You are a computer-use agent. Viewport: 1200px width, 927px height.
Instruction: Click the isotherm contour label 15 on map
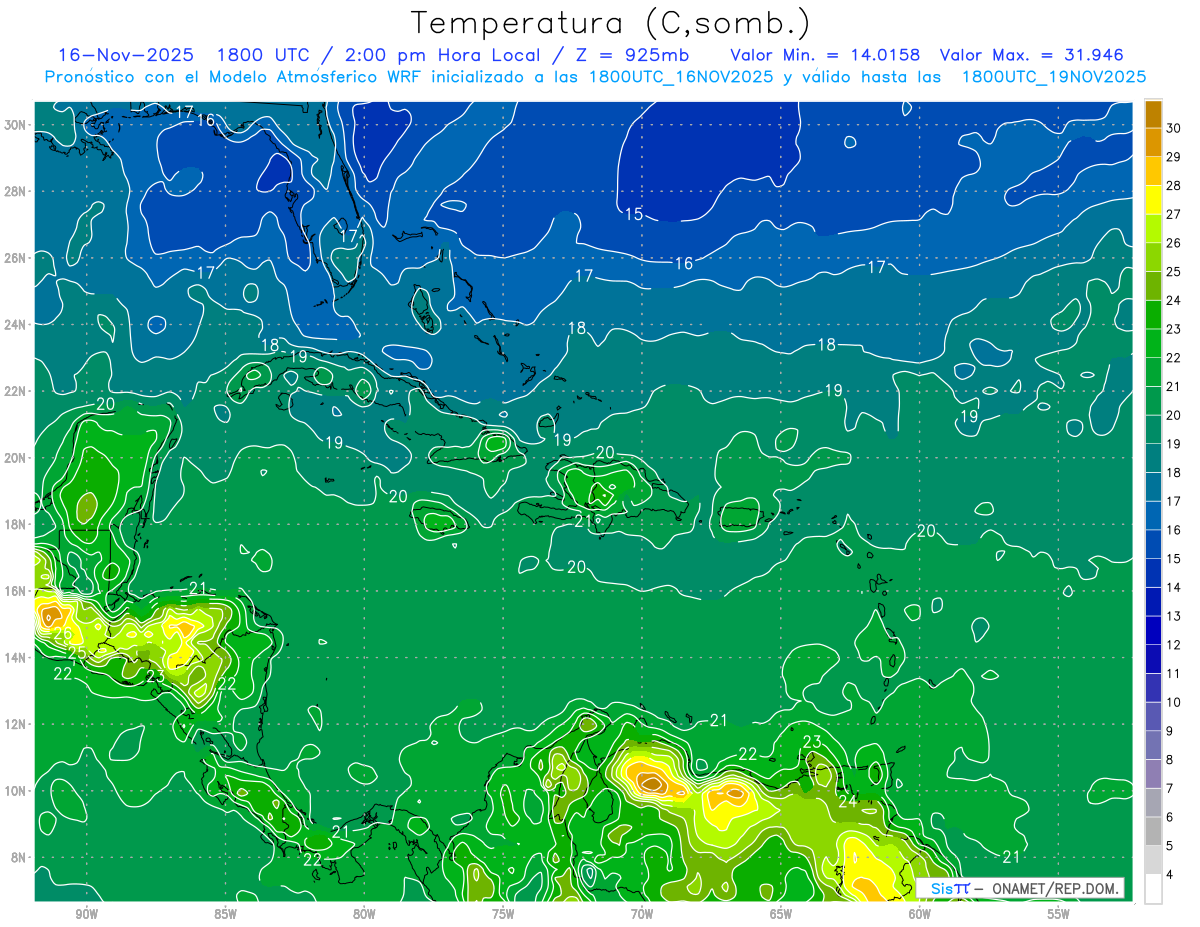(x=634, y=214)
